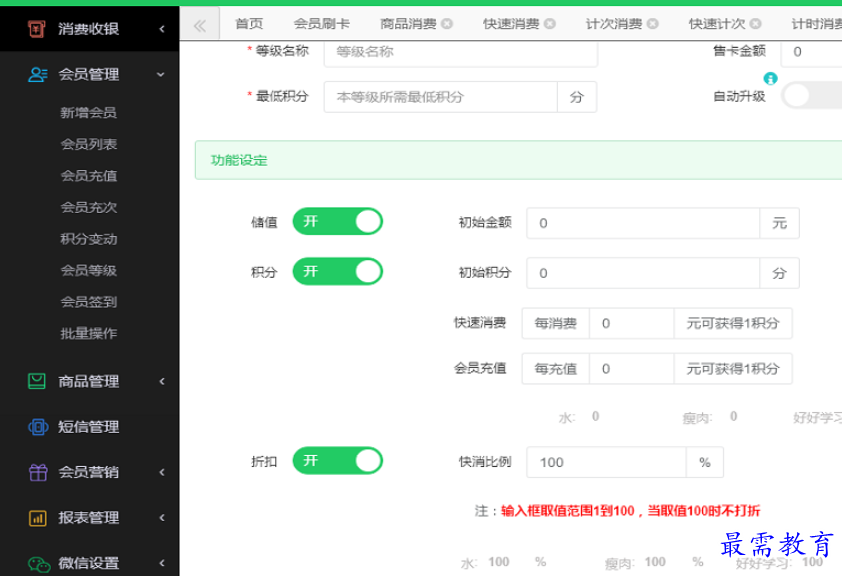Close the 商品消费 tab
Image resolution: width=842 pixels, height=576 pixels.
click(x=446, y=24)
